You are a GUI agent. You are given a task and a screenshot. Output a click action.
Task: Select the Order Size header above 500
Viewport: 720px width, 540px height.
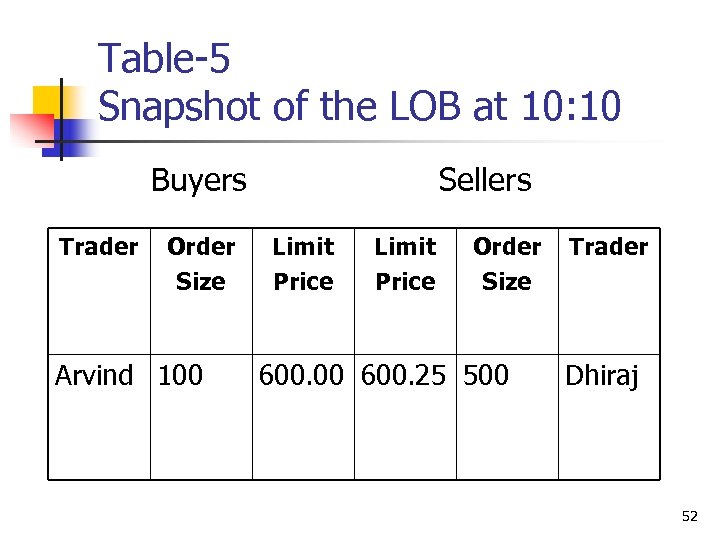(507, 264)
